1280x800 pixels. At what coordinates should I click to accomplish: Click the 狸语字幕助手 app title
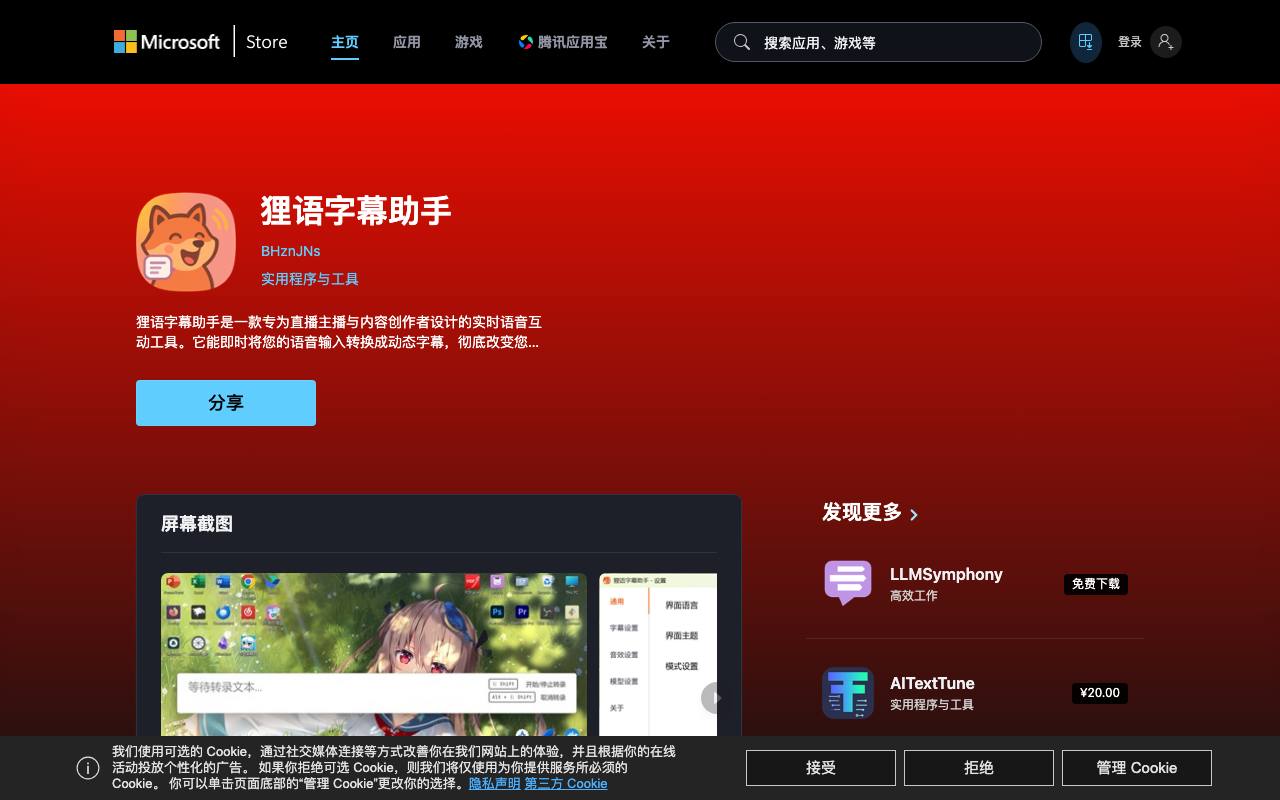pos(356,211)
